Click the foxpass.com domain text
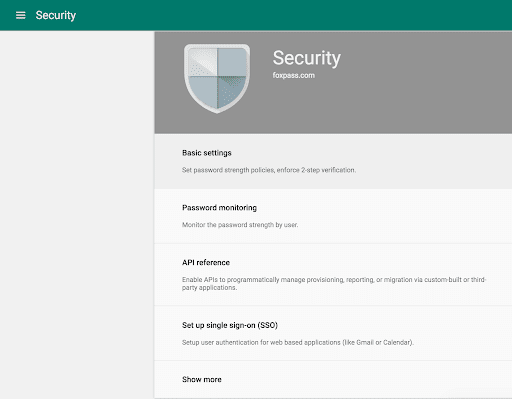This screenshot has width=512, height=399. tap(293, 75)
